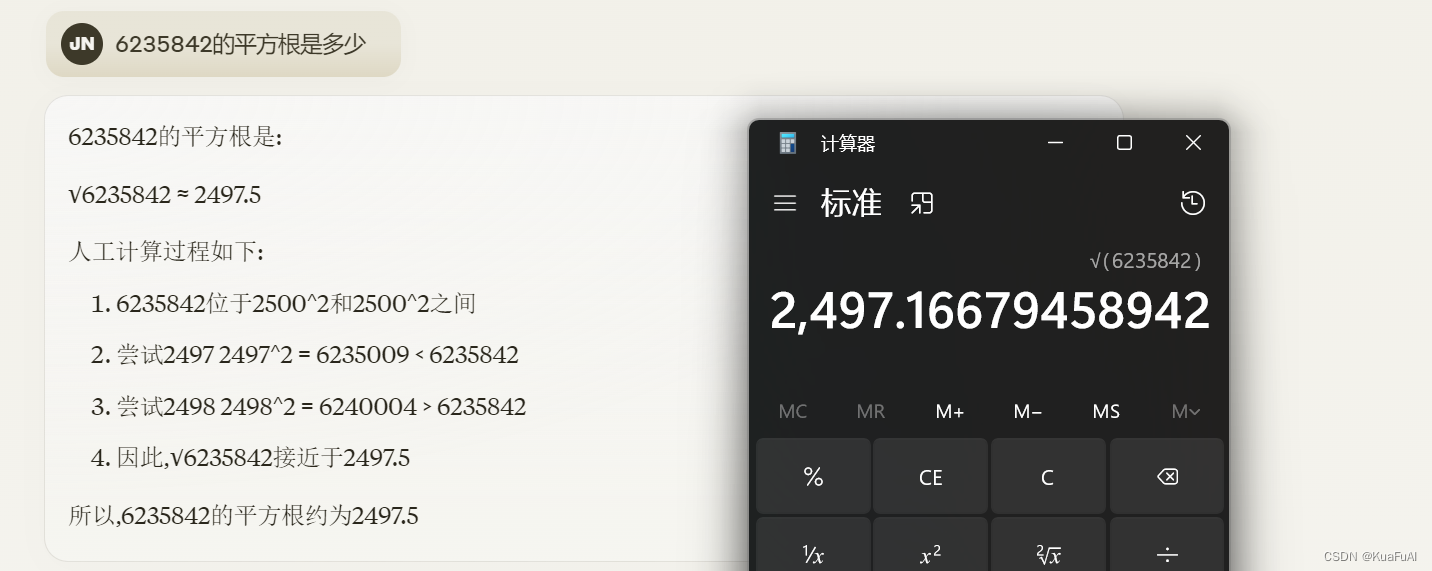The image size is (1432, 571).
Task: Toggle keep-on-top mode icon beside 标准
Action: (x=921, y=203)
